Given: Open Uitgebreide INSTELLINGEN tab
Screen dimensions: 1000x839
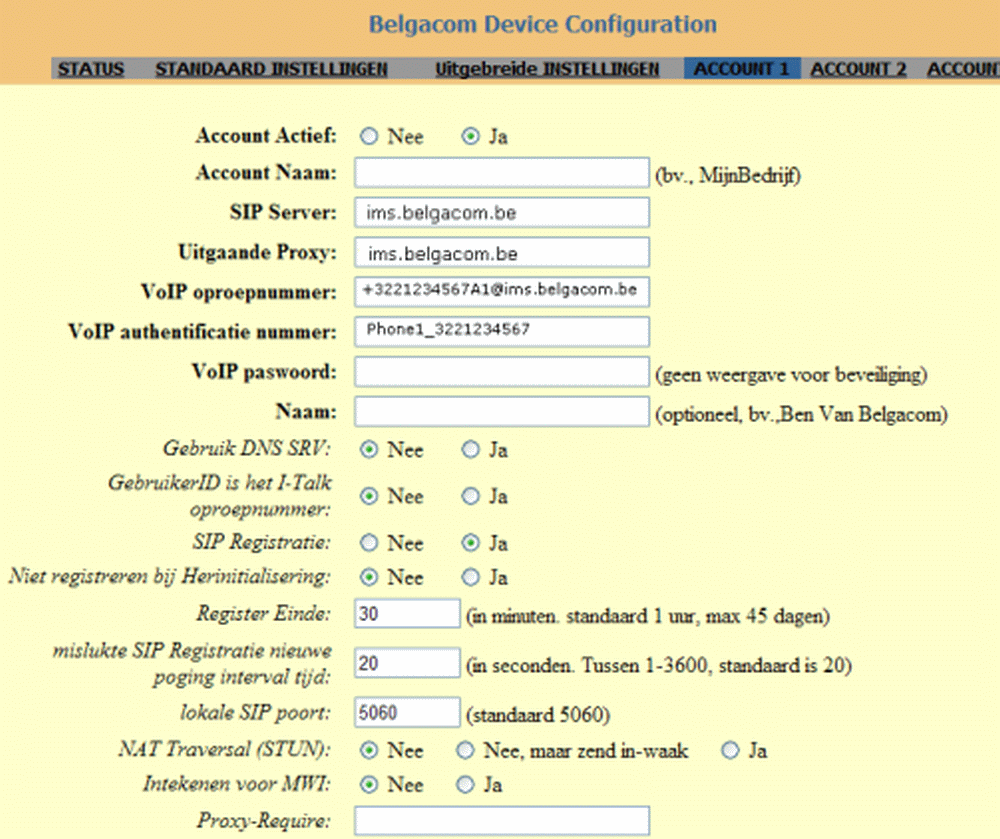Looking at the screenshot, I should 547,69.
